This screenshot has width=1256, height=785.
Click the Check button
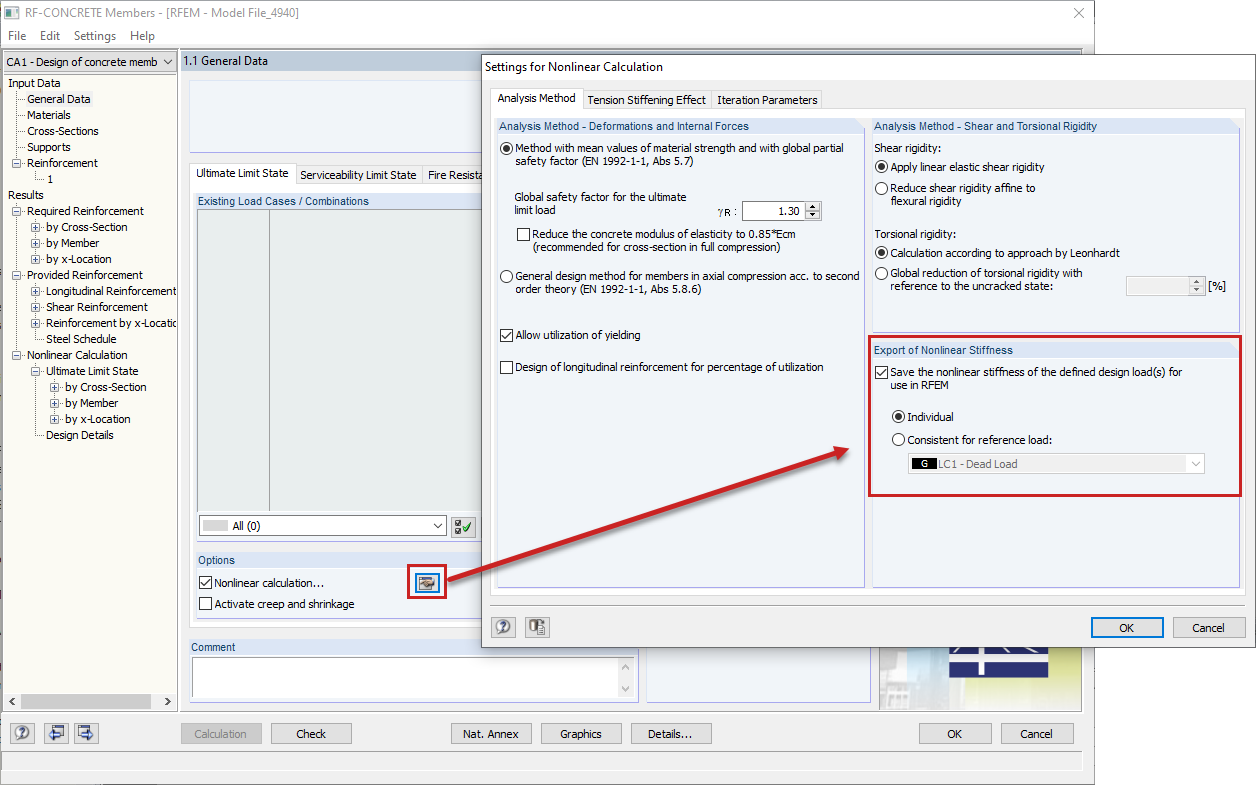(311, 733)
